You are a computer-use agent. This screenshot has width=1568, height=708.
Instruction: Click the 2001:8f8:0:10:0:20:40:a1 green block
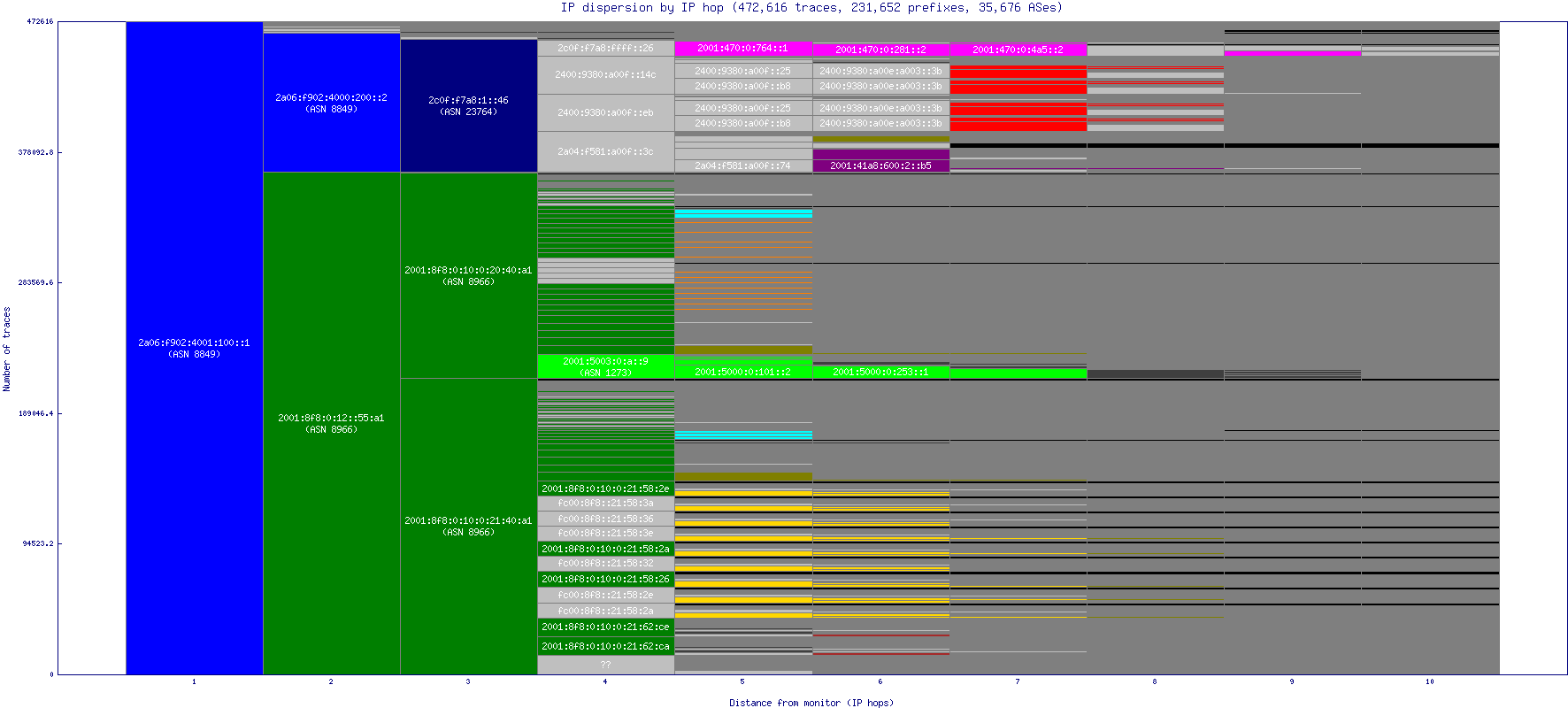tap(468, 275)
